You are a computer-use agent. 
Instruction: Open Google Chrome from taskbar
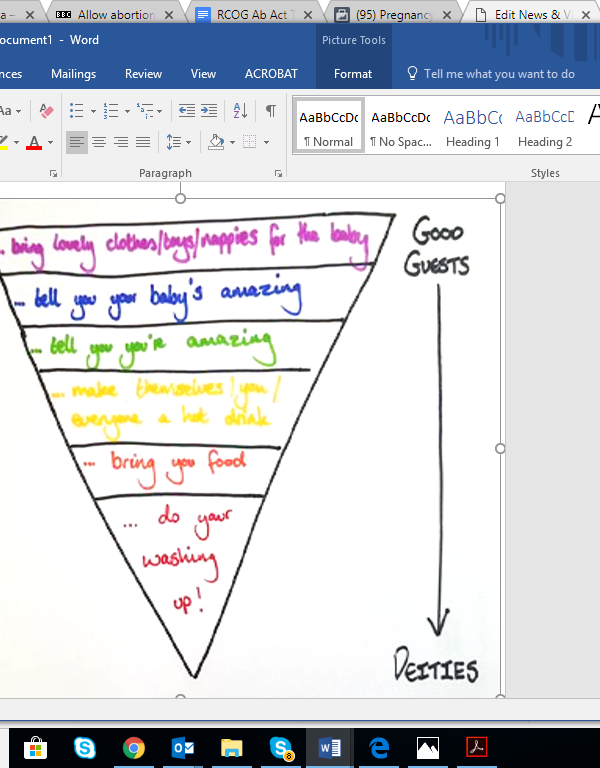(x=134, y=748)
